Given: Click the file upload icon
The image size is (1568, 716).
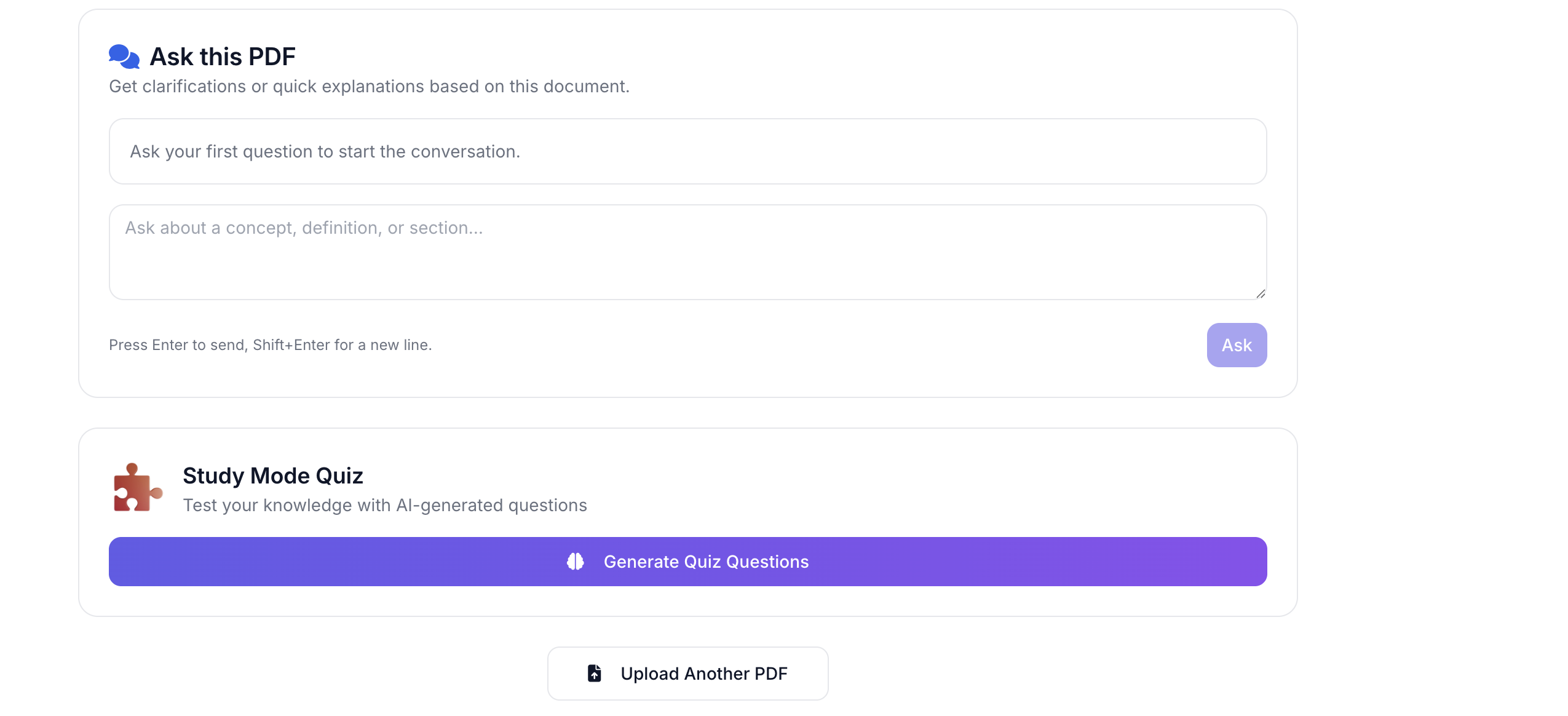Looking at the screenshot, I should pos(595,674).
